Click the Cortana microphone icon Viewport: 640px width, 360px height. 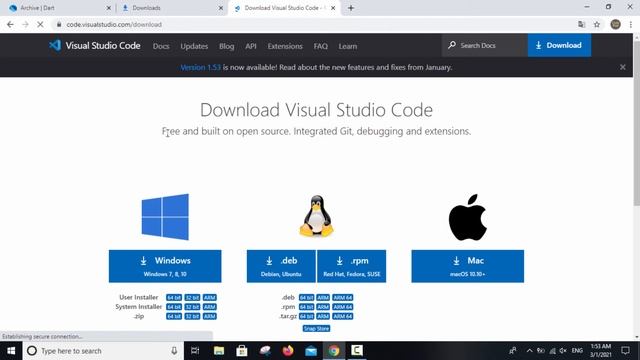(174, 351)
